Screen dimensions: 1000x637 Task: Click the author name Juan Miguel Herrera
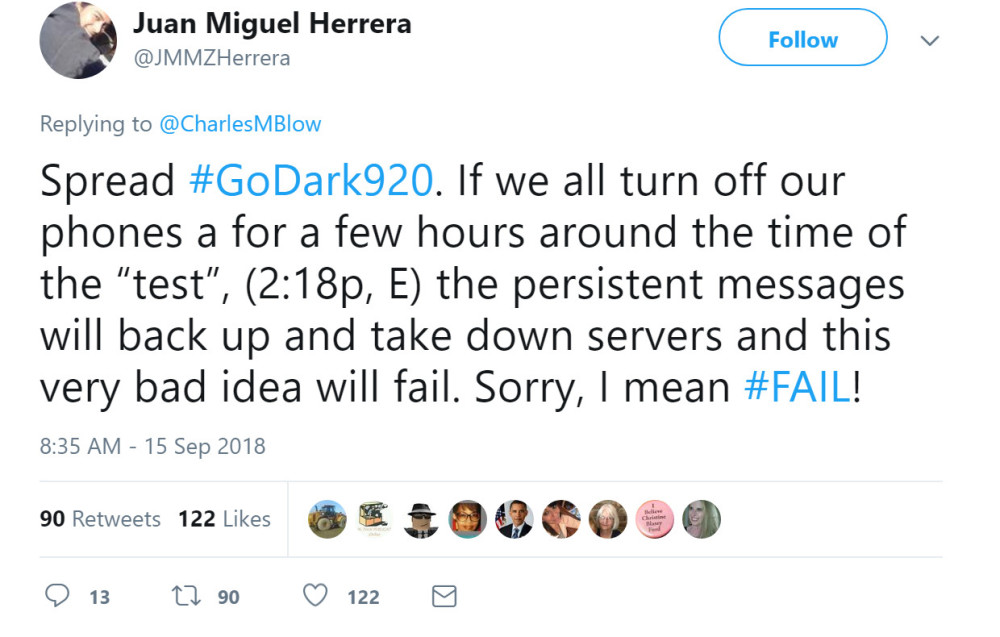[x=272, y=24]
